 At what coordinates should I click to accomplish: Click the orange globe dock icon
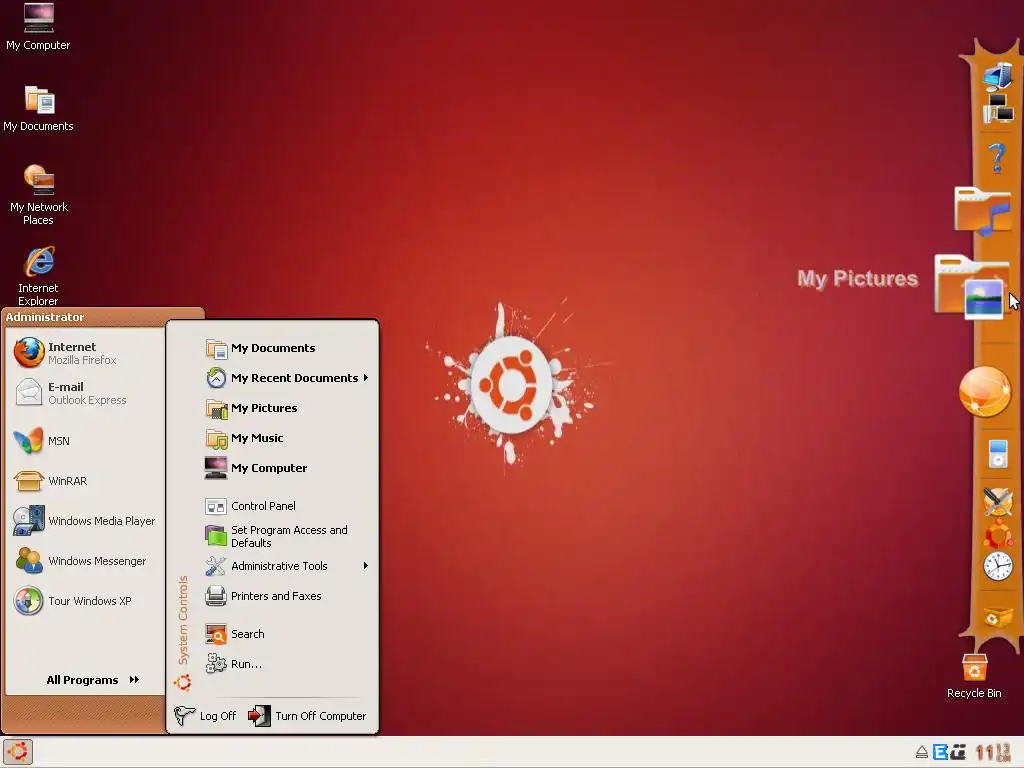(x=984, y=392)
